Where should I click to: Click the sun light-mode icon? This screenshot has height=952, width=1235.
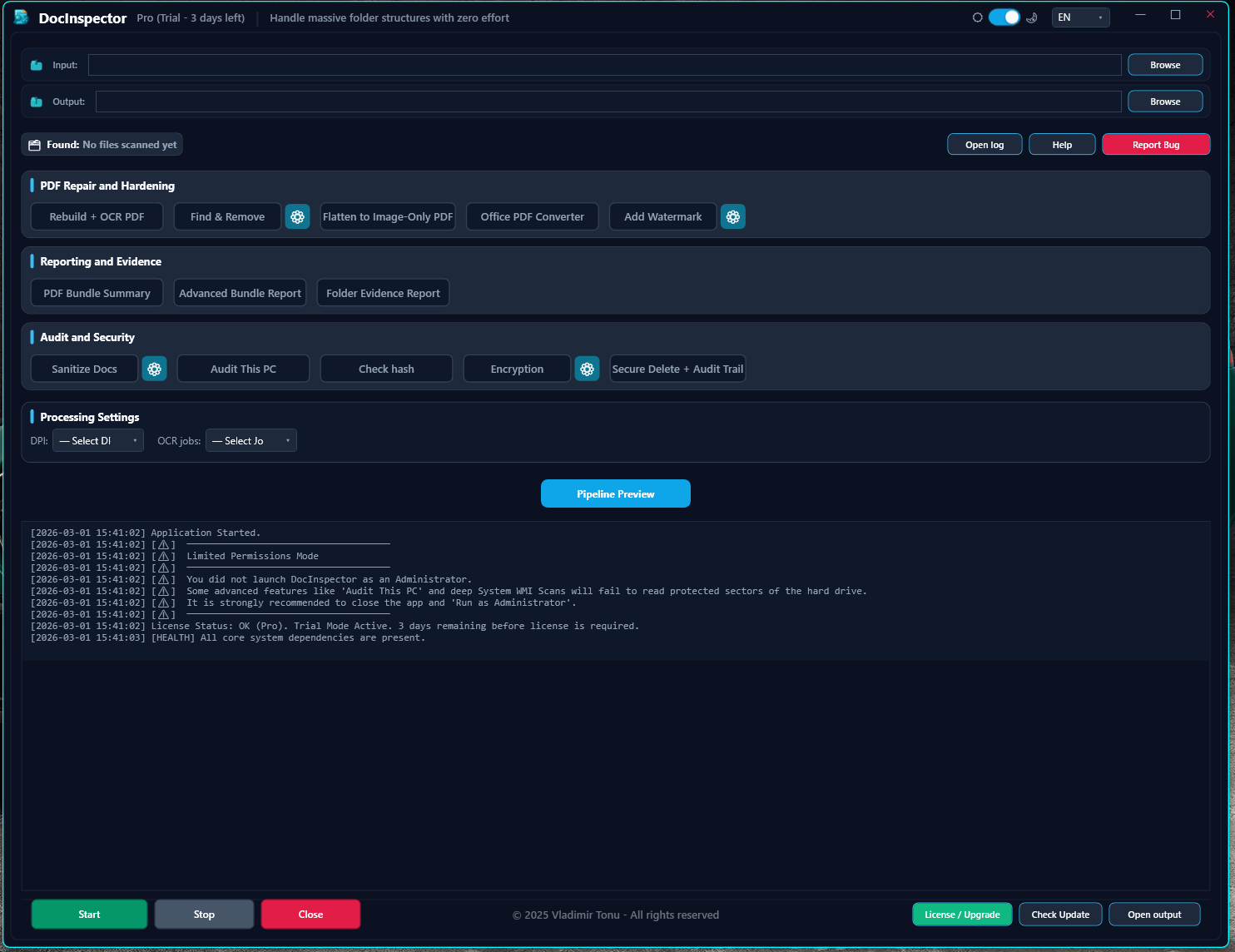(x=978, y=17)
